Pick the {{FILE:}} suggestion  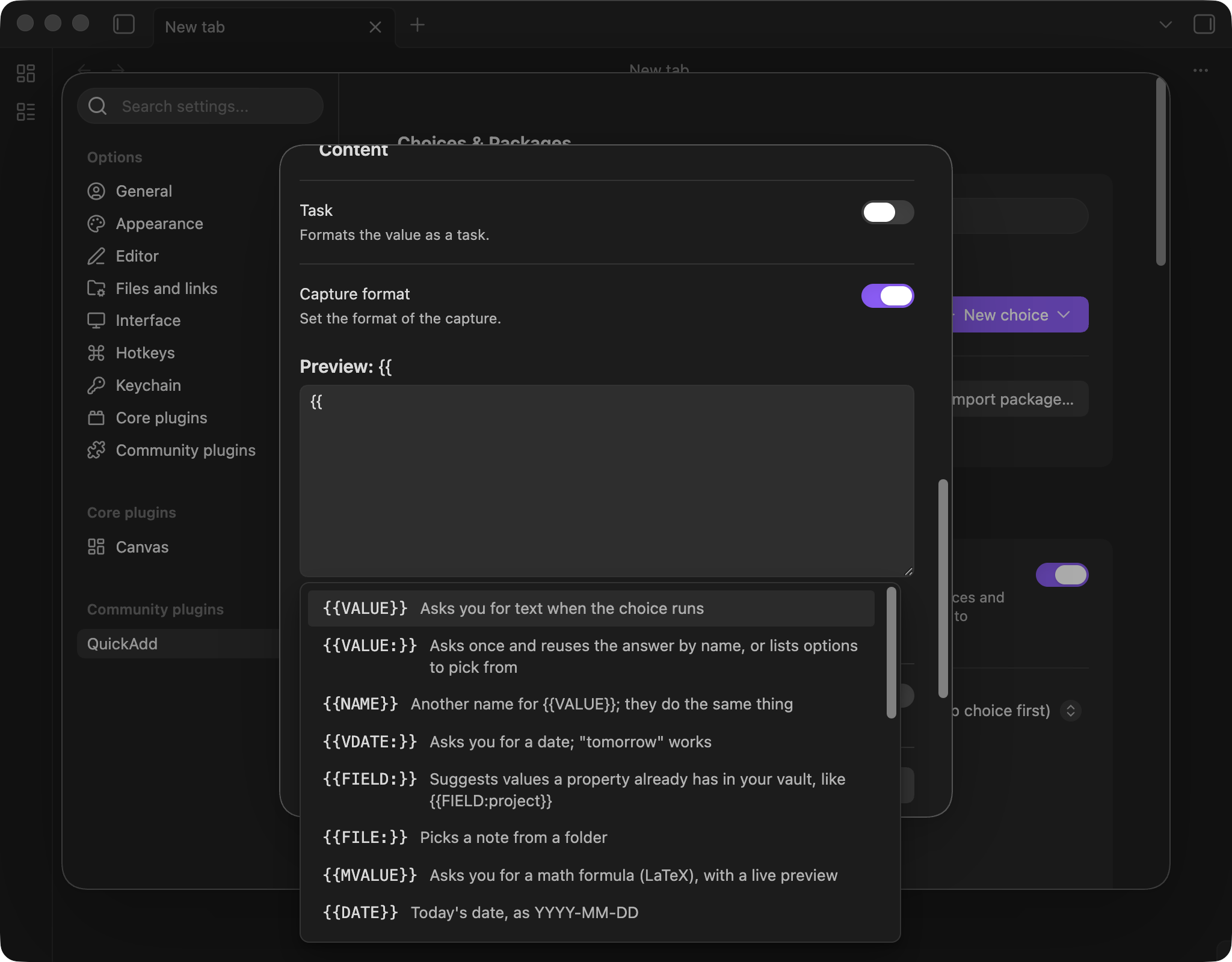[x=591, y=838]
